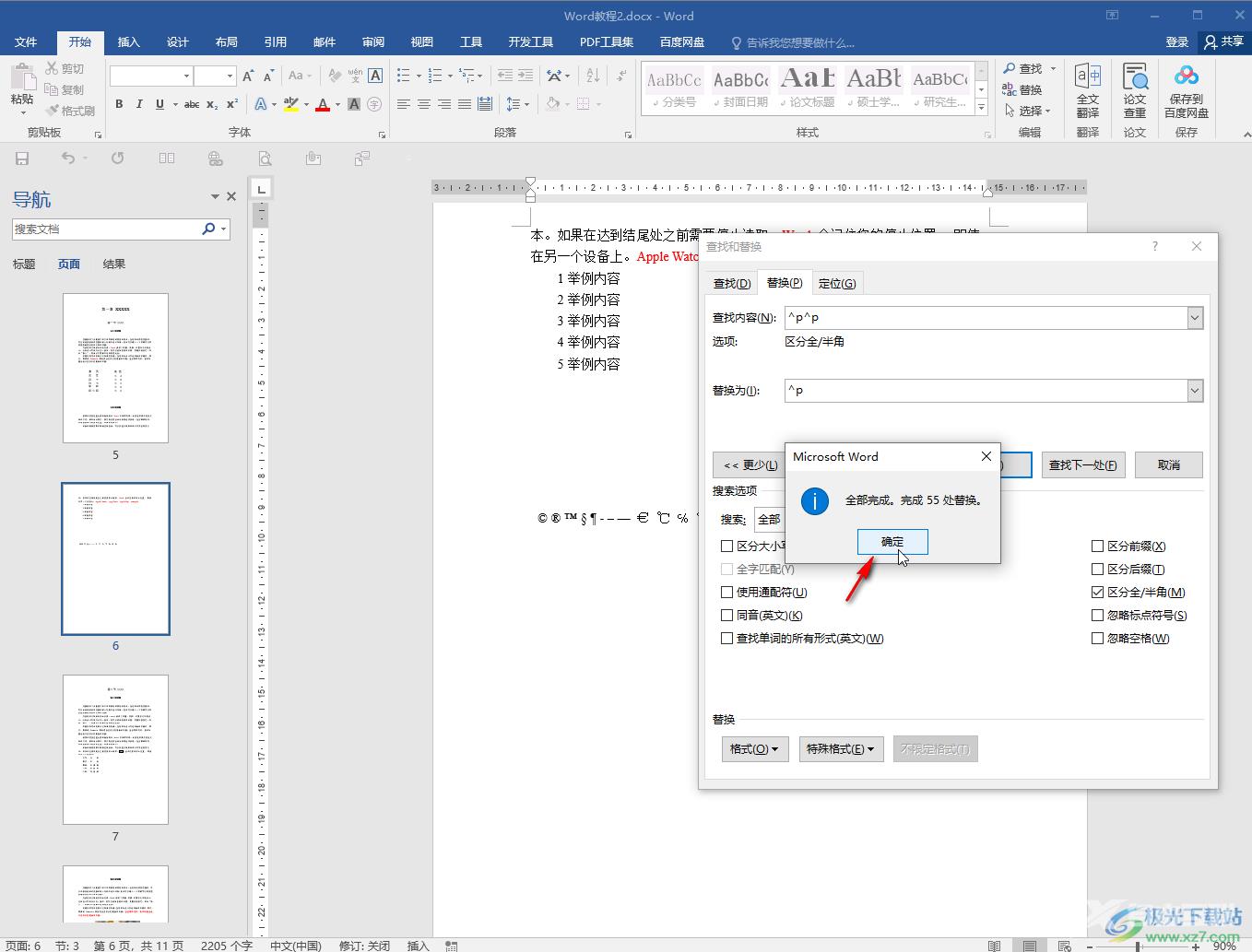
Task: Expand the 替换为 history dropdown
Action: [1195, 391]
